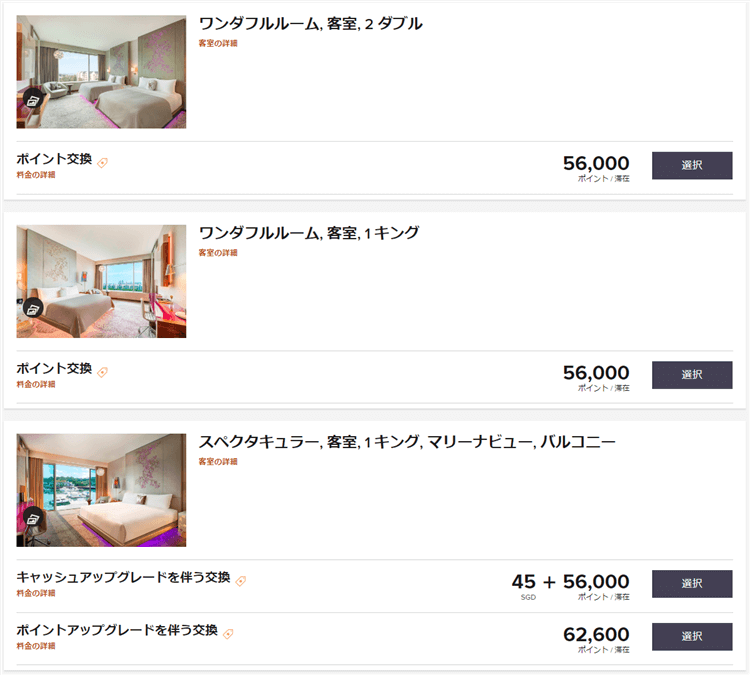Open 客室の詳細 link for ワンダフルルーム 2 ダブル
The image size is (750, 675).
217,44
